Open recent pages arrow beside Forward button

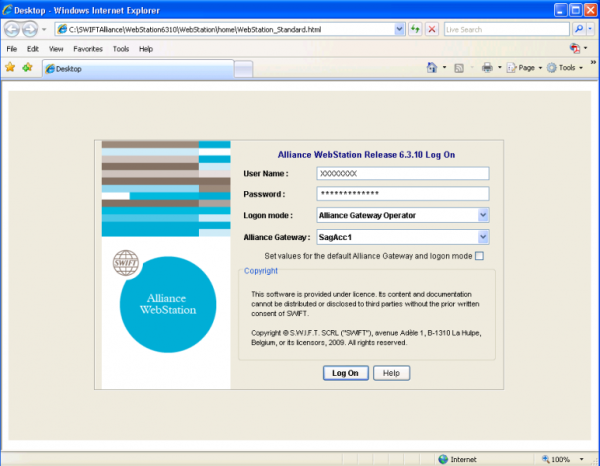pyautogui.click(x=44, y=29)
